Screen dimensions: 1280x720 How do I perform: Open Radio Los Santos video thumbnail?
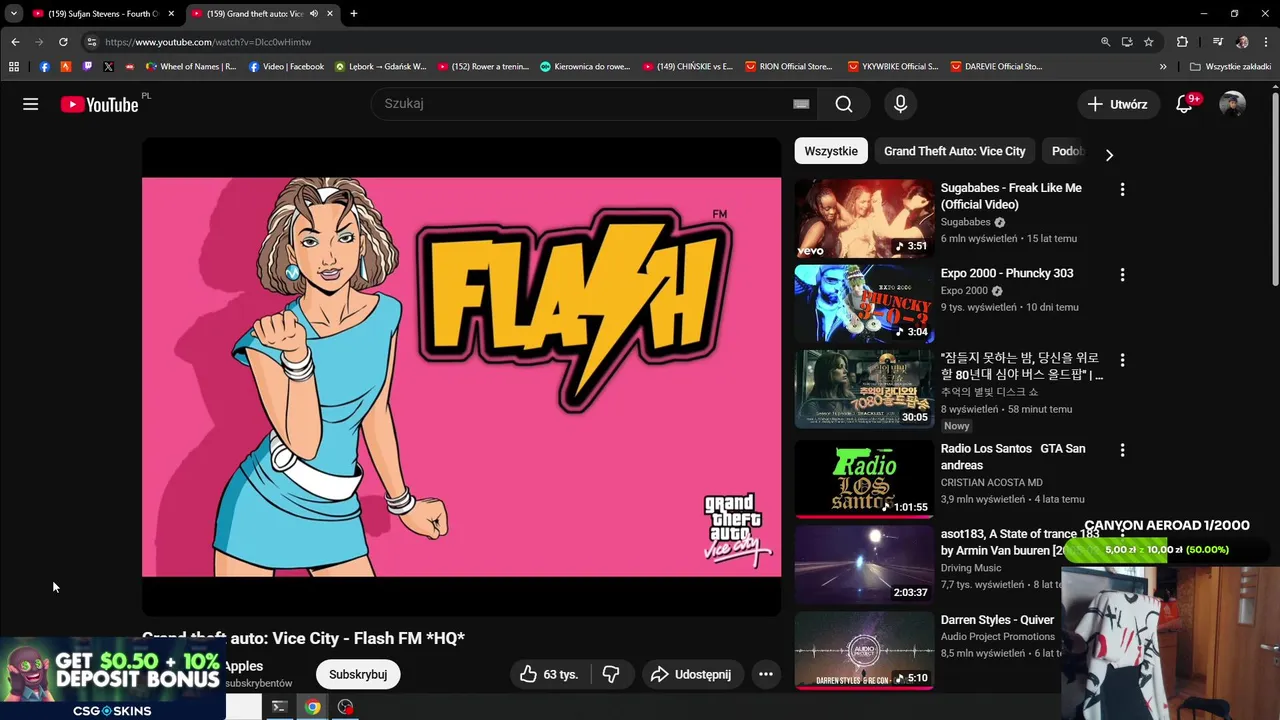[x=864, y=480]
